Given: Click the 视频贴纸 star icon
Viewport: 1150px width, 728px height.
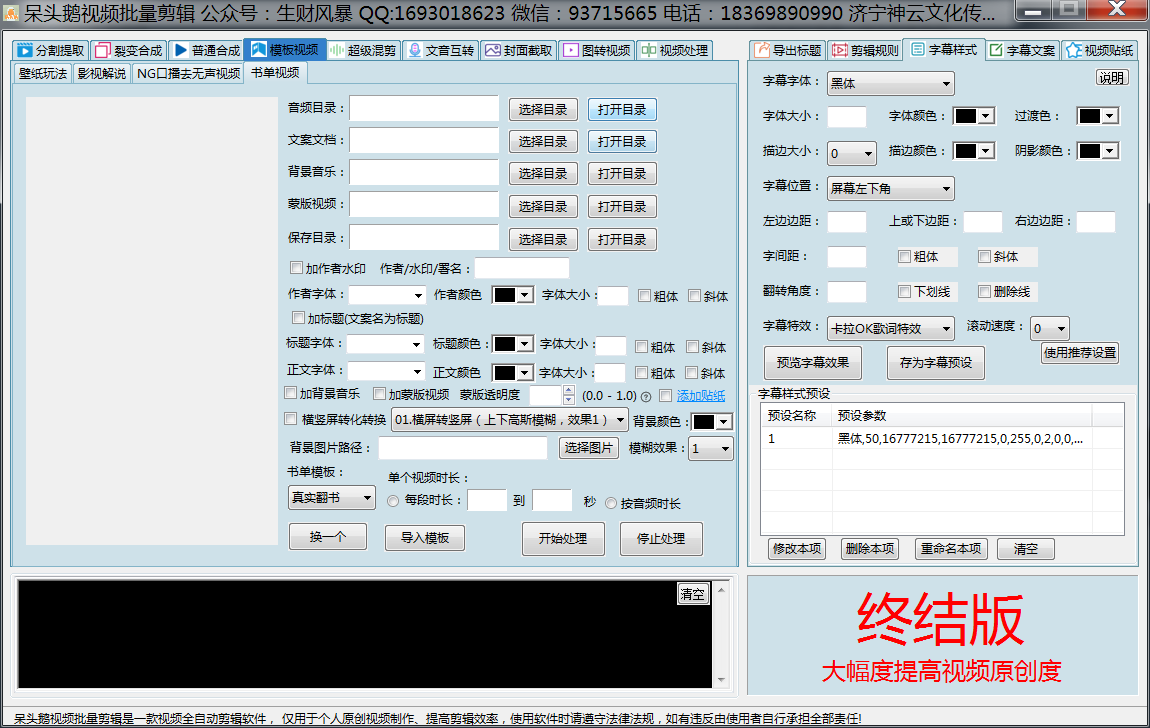Looking at the screenshot, I should point(1074,50).
